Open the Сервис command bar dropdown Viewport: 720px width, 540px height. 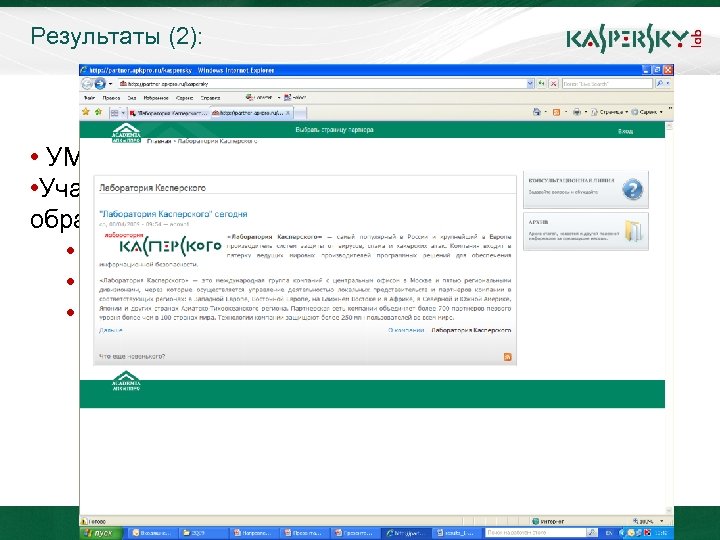[647, 112]
